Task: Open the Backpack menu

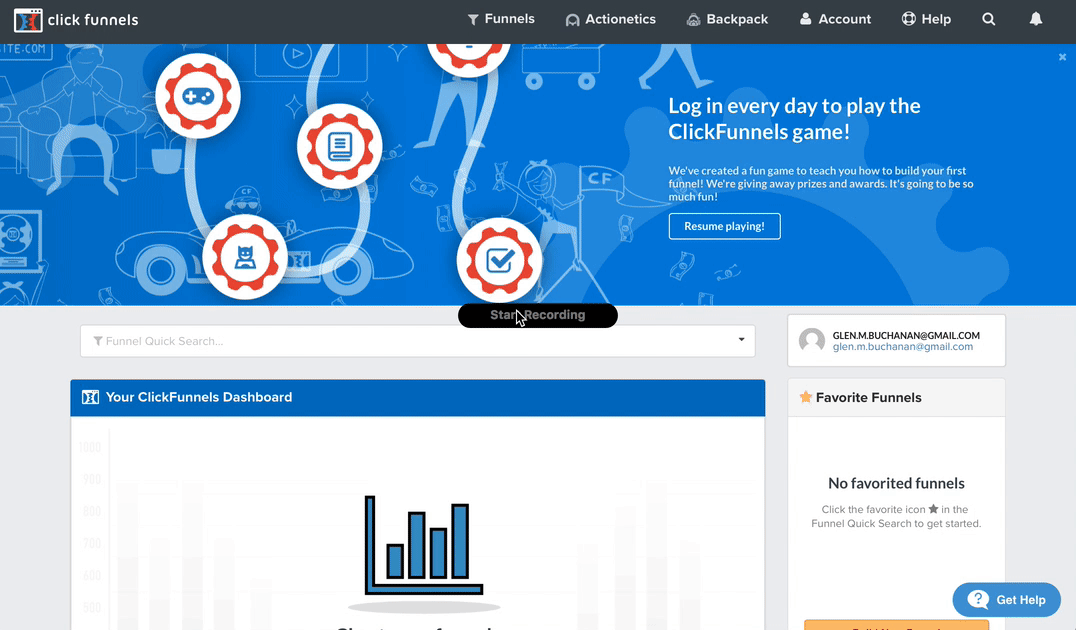Action: point(727,19)
